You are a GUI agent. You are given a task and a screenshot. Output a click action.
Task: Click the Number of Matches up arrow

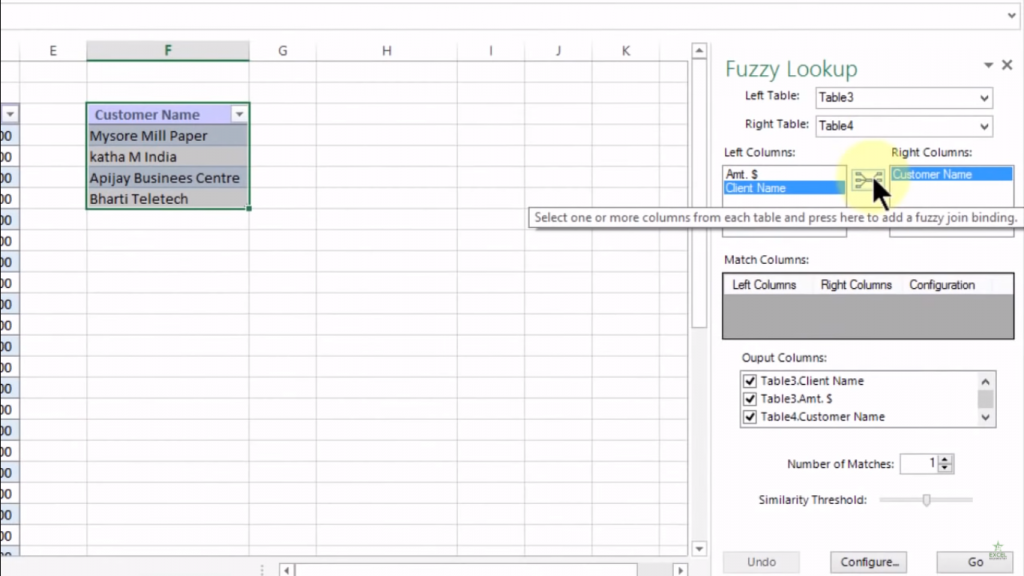coord(945,459)
